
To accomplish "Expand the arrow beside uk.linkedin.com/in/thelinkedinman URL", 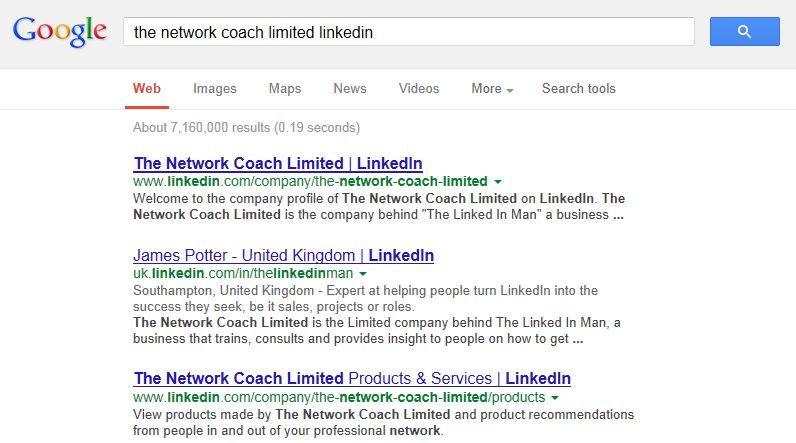I will pyautogui.click(x=363, y=273).
